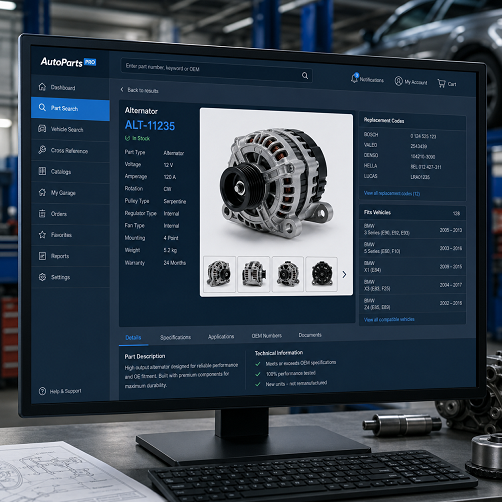Select BMW 5 Series vehicle row
The width and height of the screenshot is (502, 502).
click(x=412, y=248)
